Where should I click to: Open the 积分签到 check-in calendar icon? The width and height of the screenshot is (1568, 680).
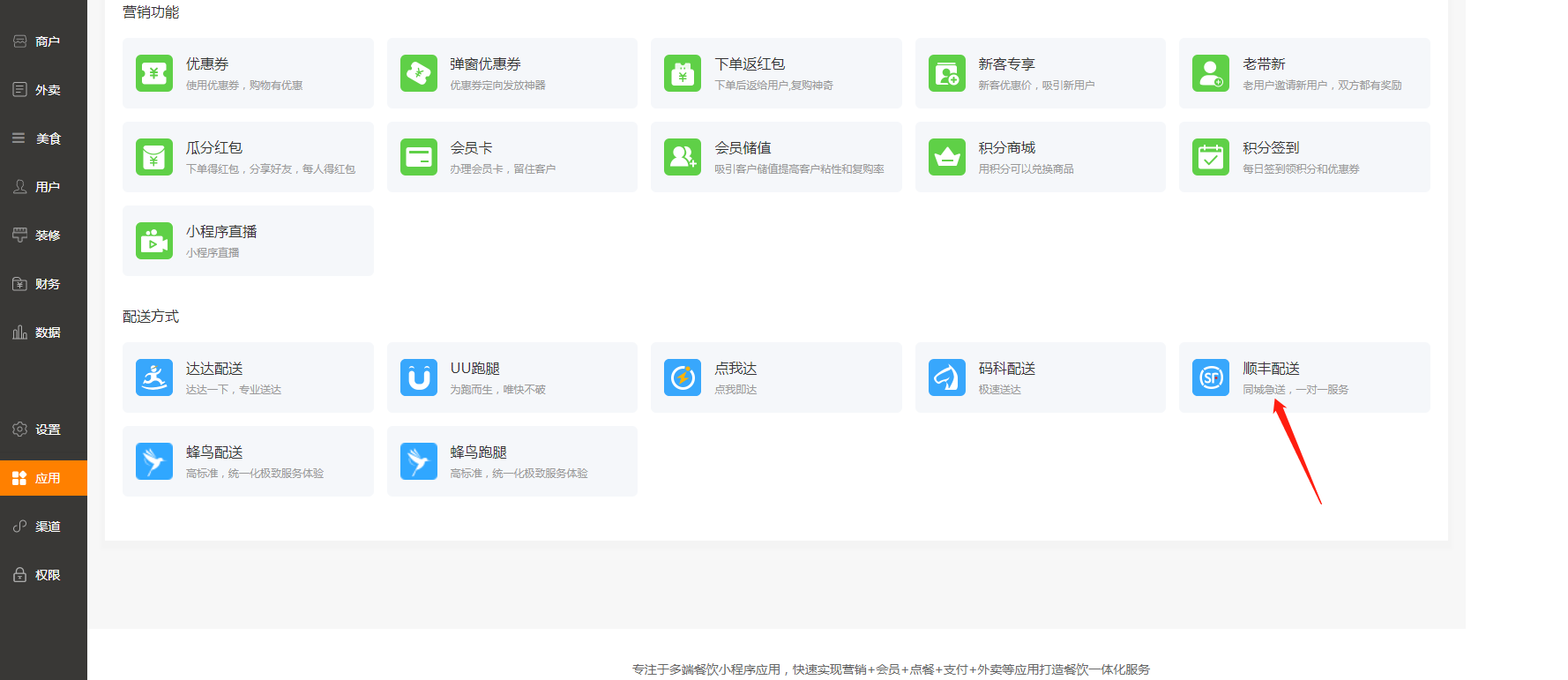coord(1211,157)
